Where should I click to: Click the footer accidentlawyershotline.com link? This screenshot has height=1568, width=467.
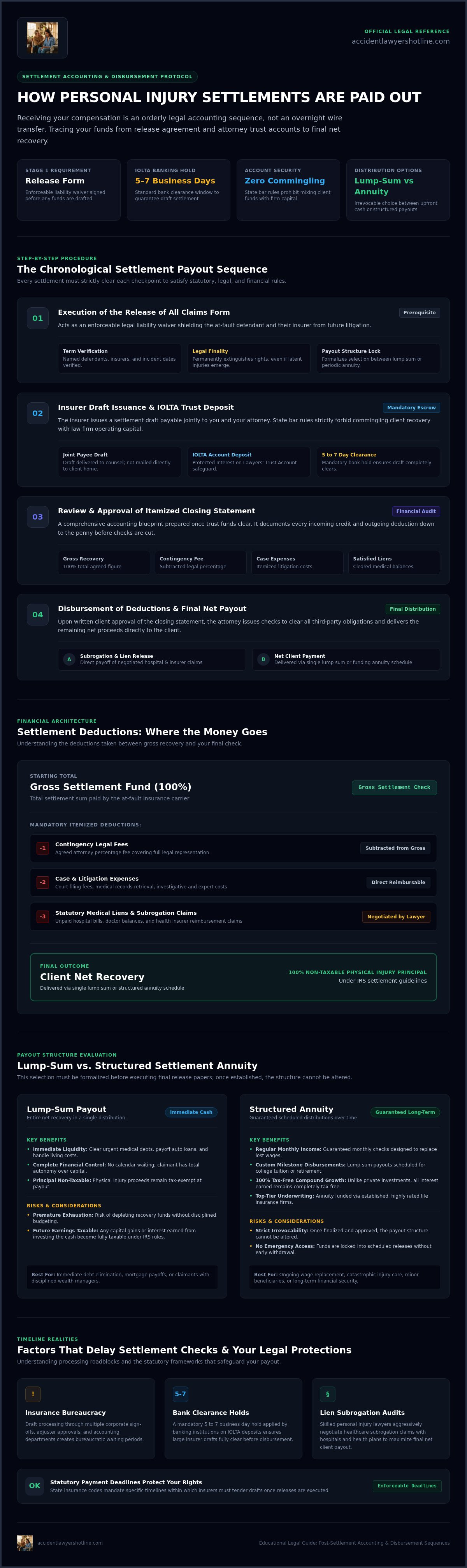70,1543
